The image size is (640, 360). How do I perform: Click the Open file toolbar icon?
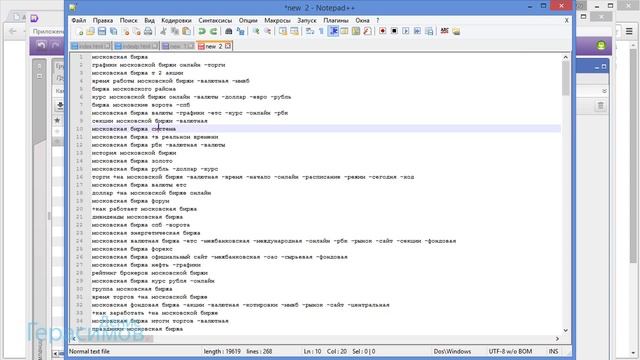[x=91, y=31]
